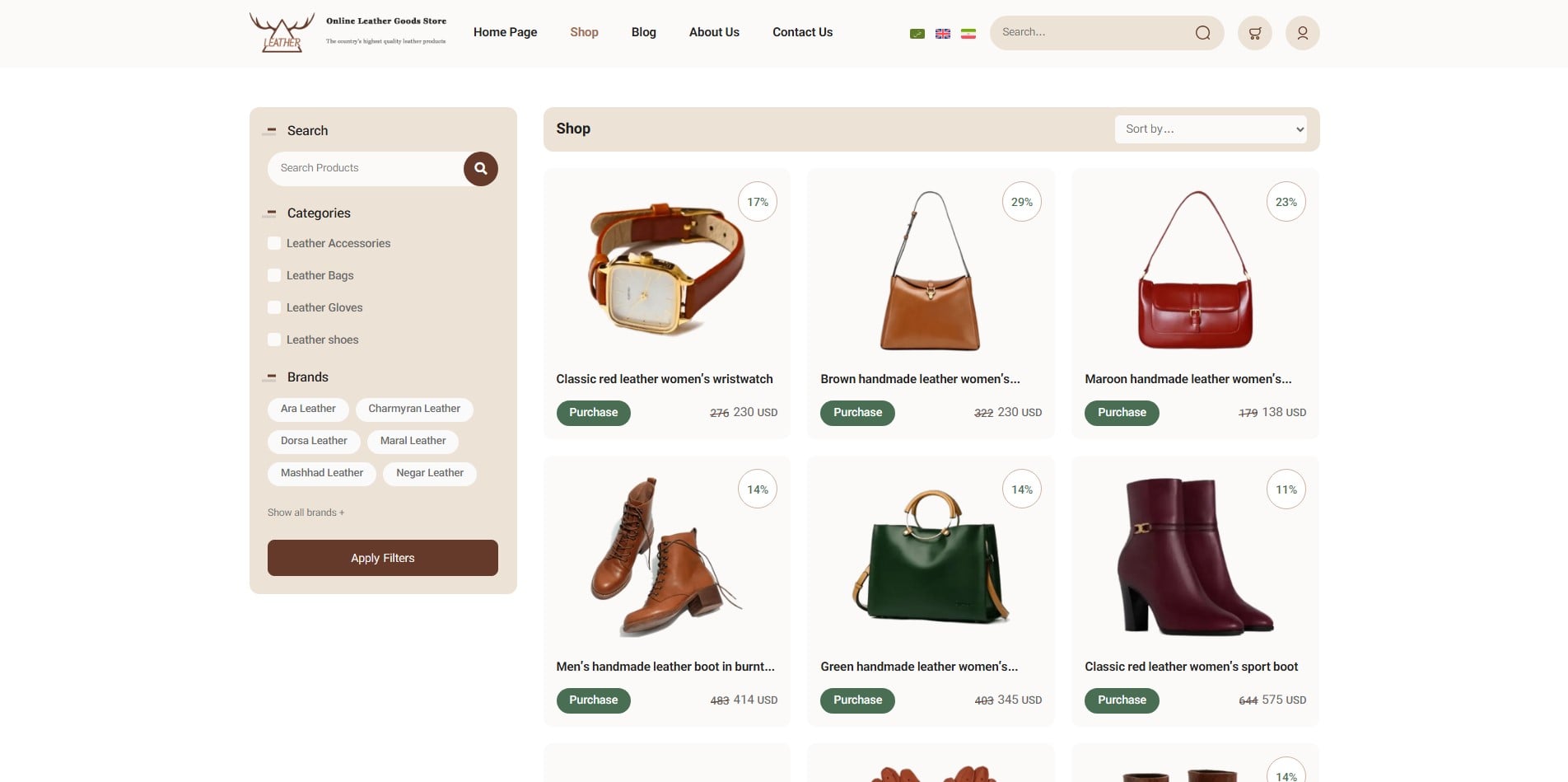1568x782 pixels.
Task: Enable the Leather Bags filter
Action: coord(274,275)
